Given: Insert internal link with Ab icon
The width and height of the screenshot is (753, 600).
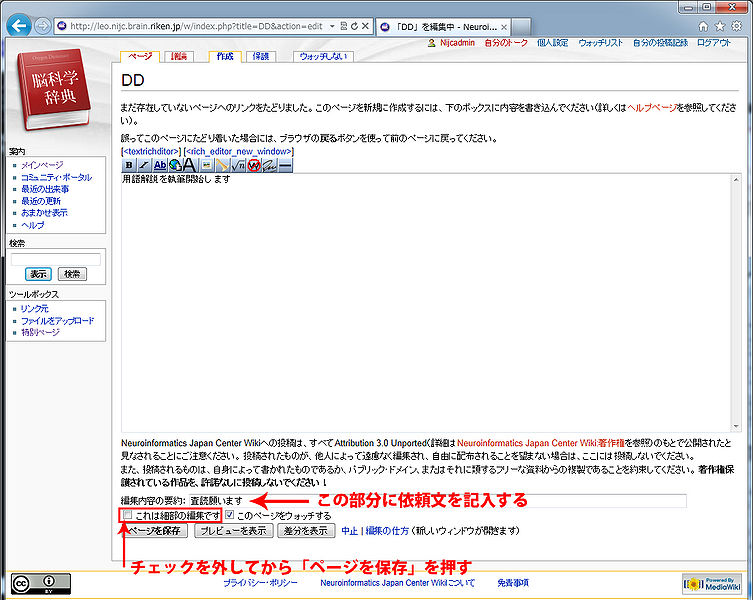Looking at the screenshot, I should [160, 165].
